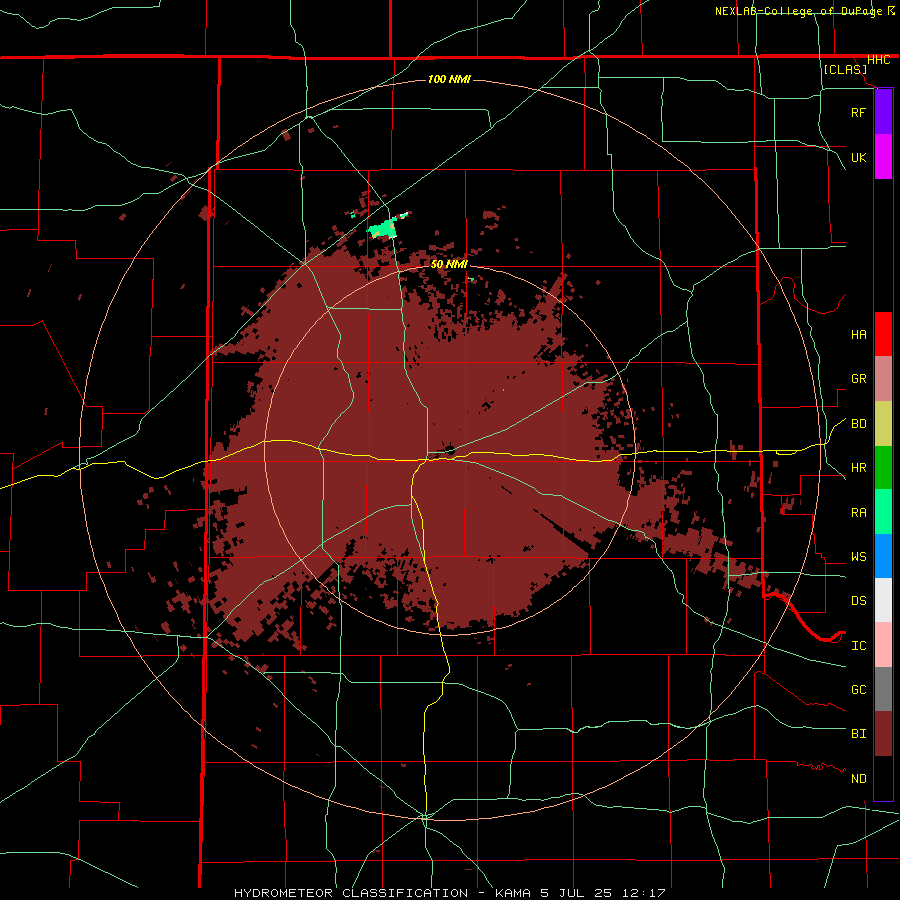Click the RA legend label
The width and height of the screenshot is (900, 900).
click(x=858, y=513)
